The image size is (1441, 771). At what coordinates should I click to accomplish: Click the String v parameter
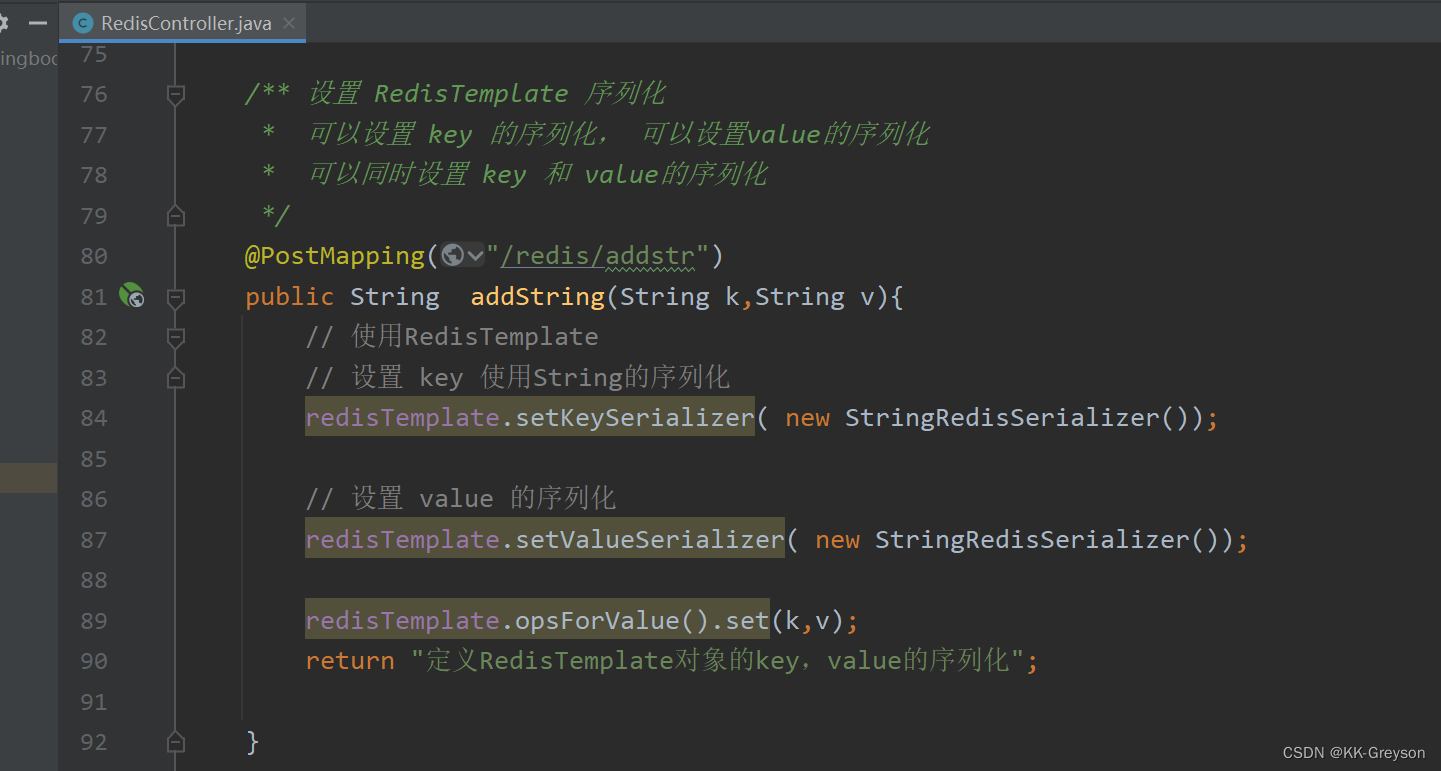pyautogui.click(x=814, y=297)
